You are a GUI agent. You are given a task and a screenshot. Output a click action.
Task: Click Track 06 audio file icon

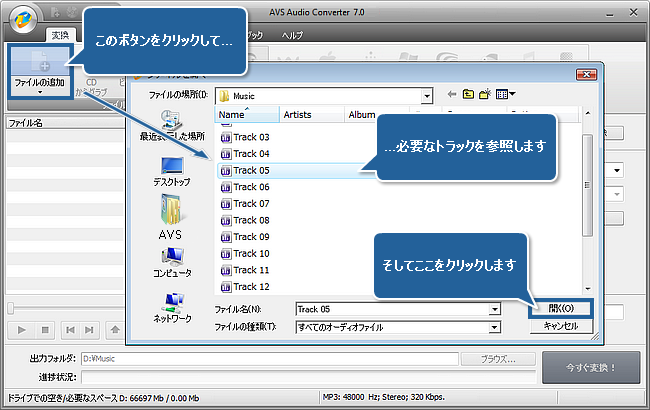click(x=226, y=187)
